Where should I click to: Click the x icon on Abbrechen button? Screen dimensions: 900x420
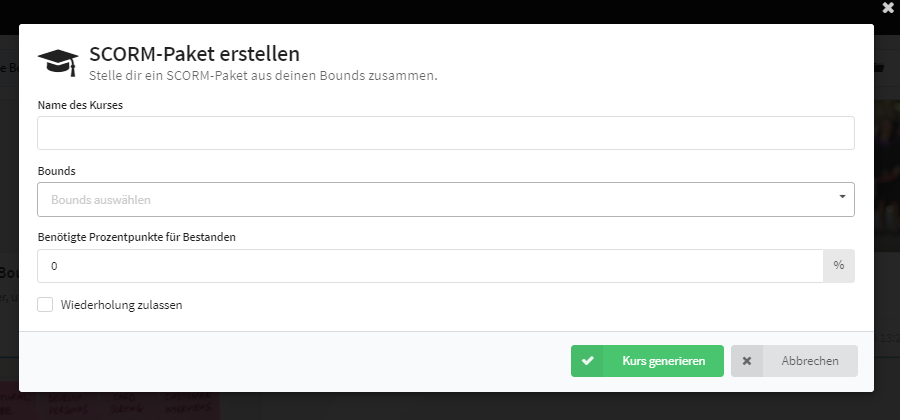pos(747,361)
